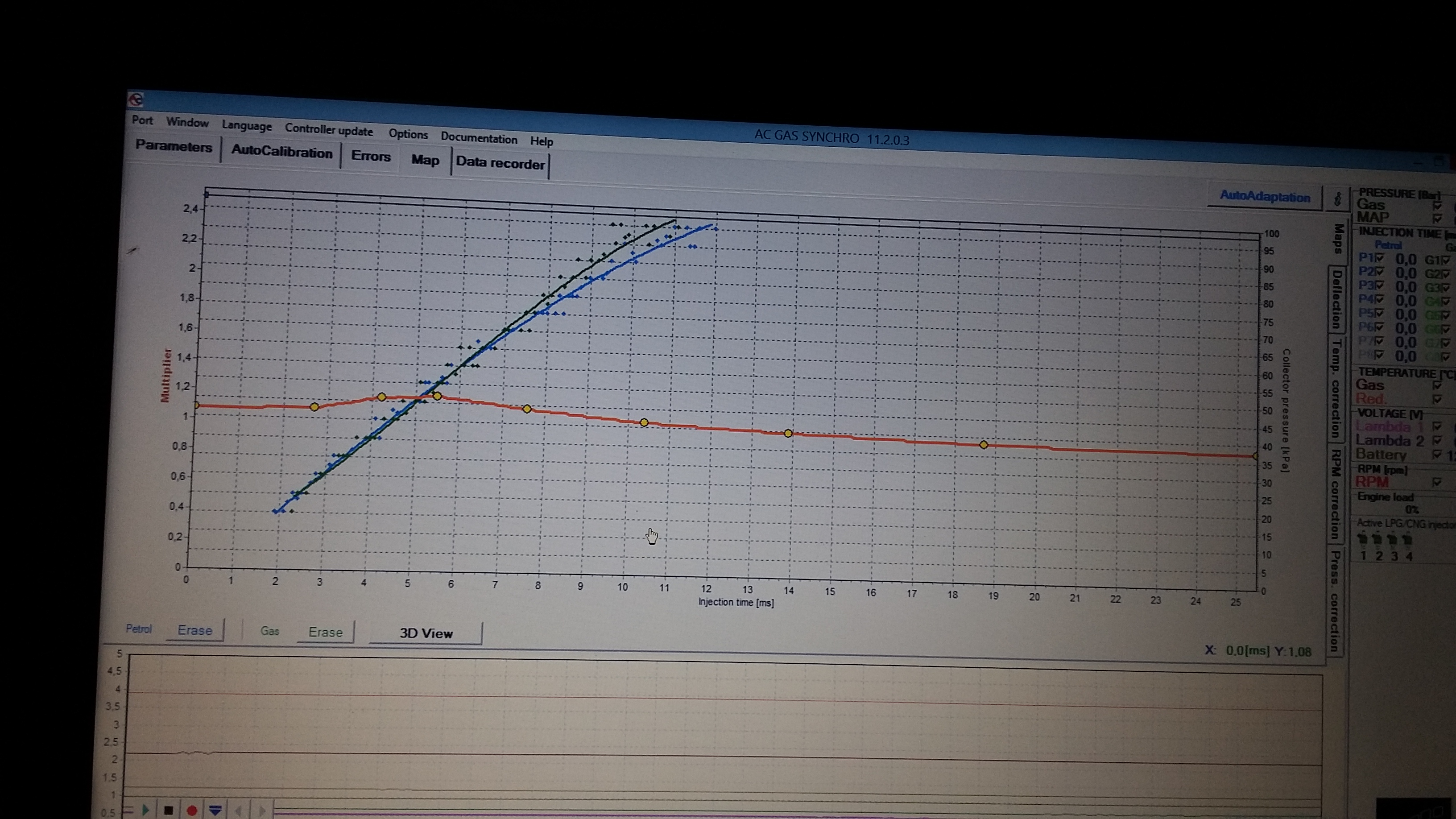Switch to the Data recorder tab

tap(500, 163)
